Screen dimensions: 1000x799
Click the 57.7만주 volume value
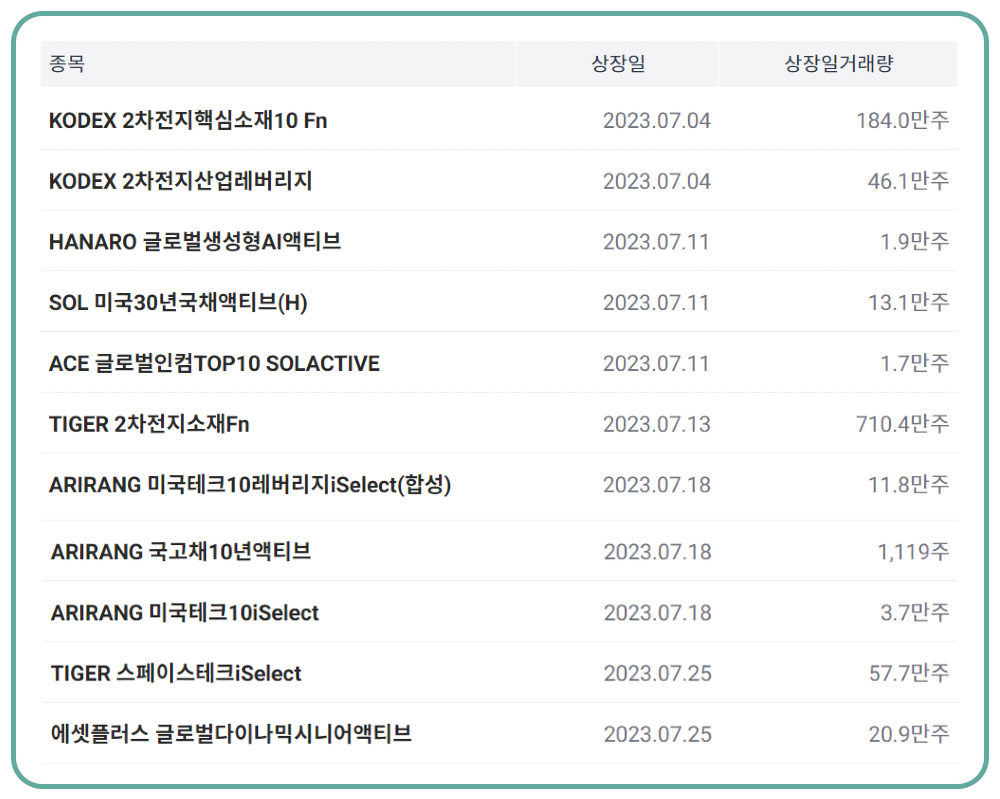(908, 674)
